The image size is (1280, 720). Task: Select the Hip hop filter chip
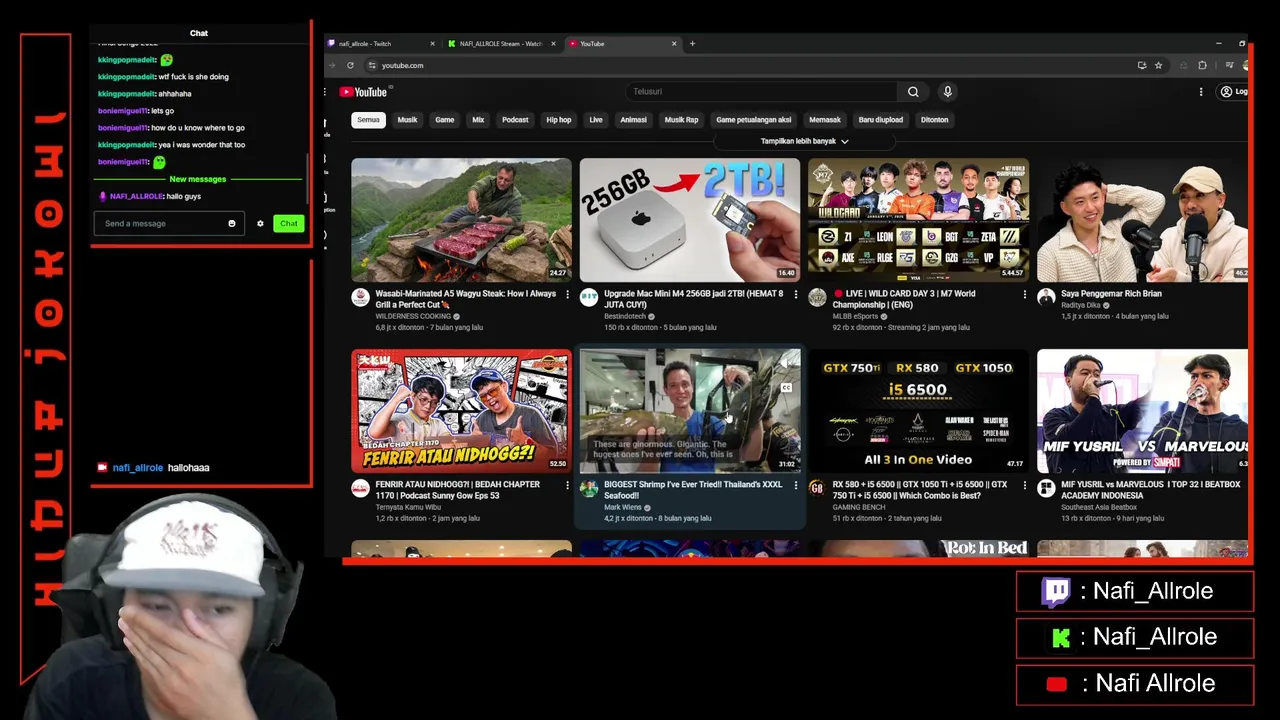click(559, 120)
